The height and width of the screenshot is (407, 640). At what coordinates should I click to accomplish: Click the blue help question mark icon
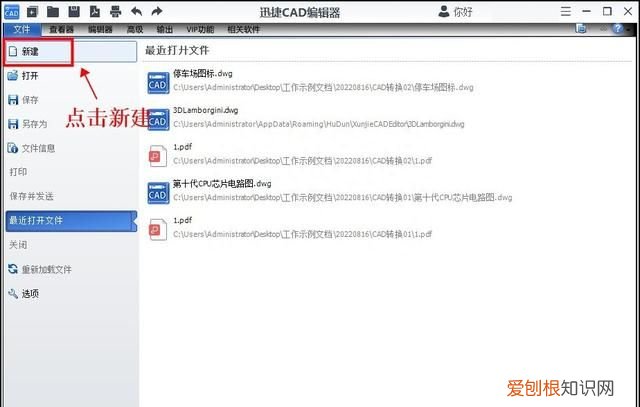point(618,29)
